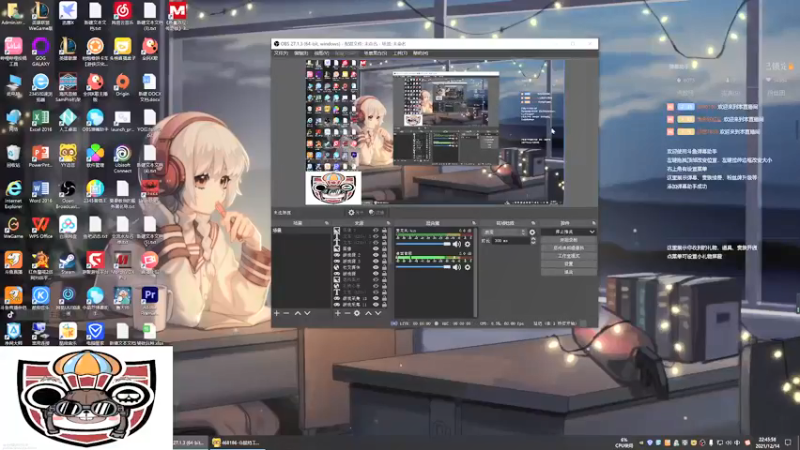800x450 pixels.
Task: Open Ubisoft Connect desktop shortcut
Action: point(122,159)
